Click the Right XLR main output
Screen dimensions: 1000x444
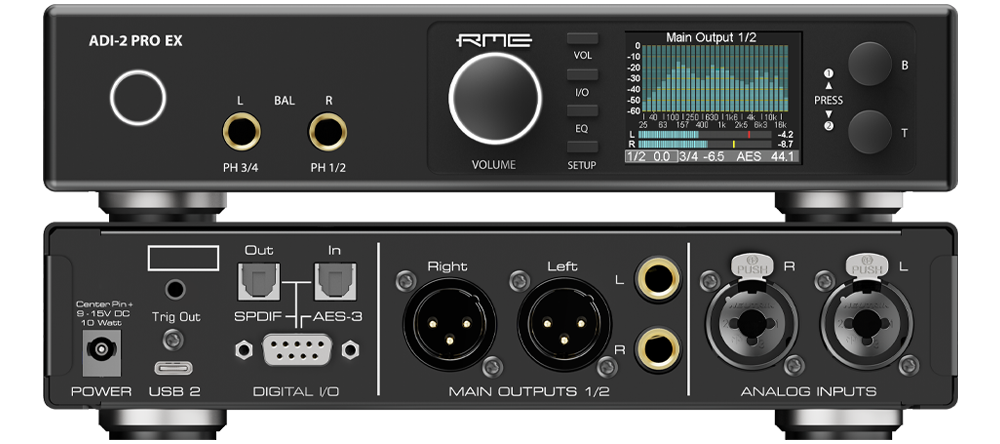(449, 324)
